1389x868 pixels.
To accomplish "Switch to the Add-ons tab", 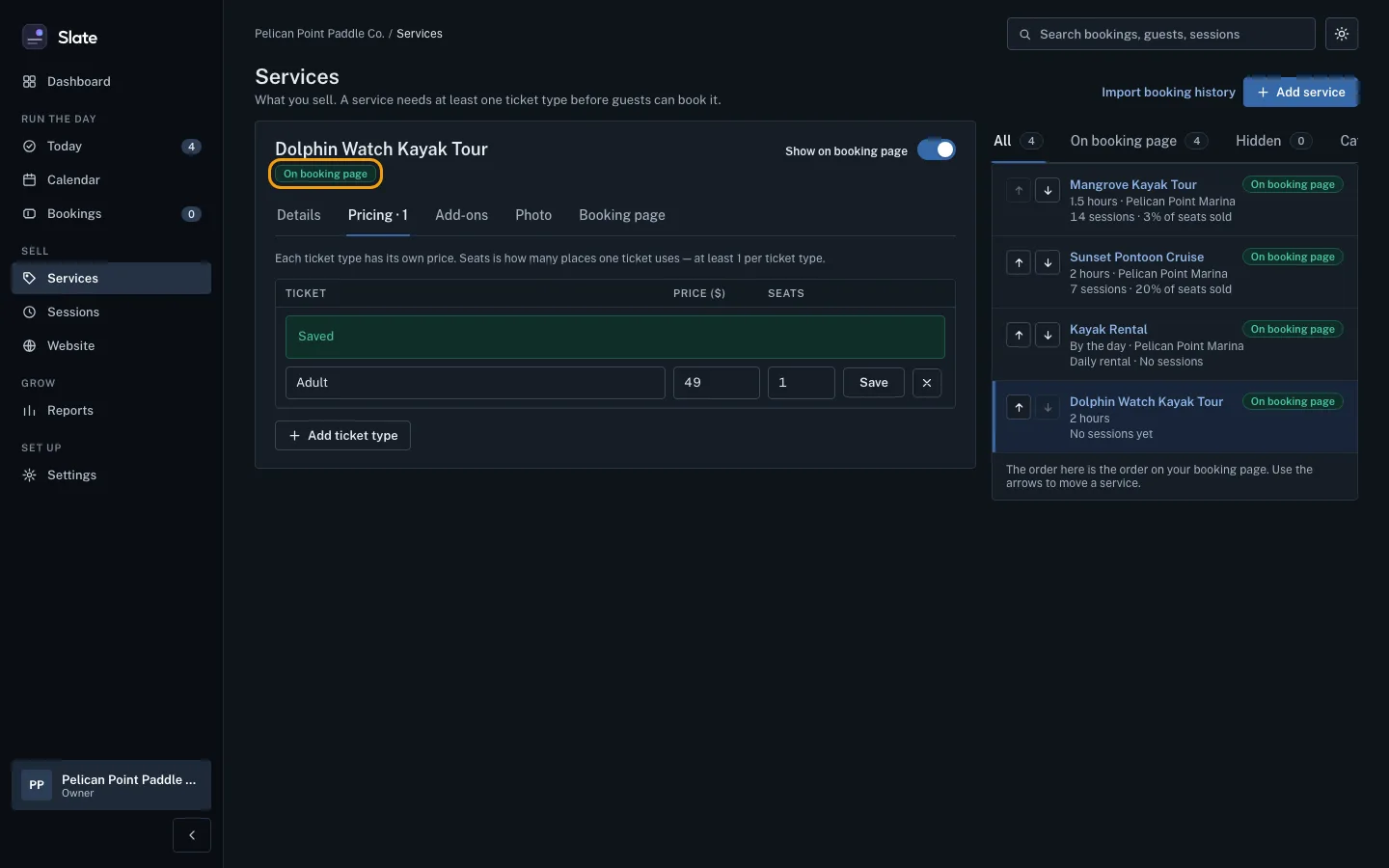I will pos(461,215).
